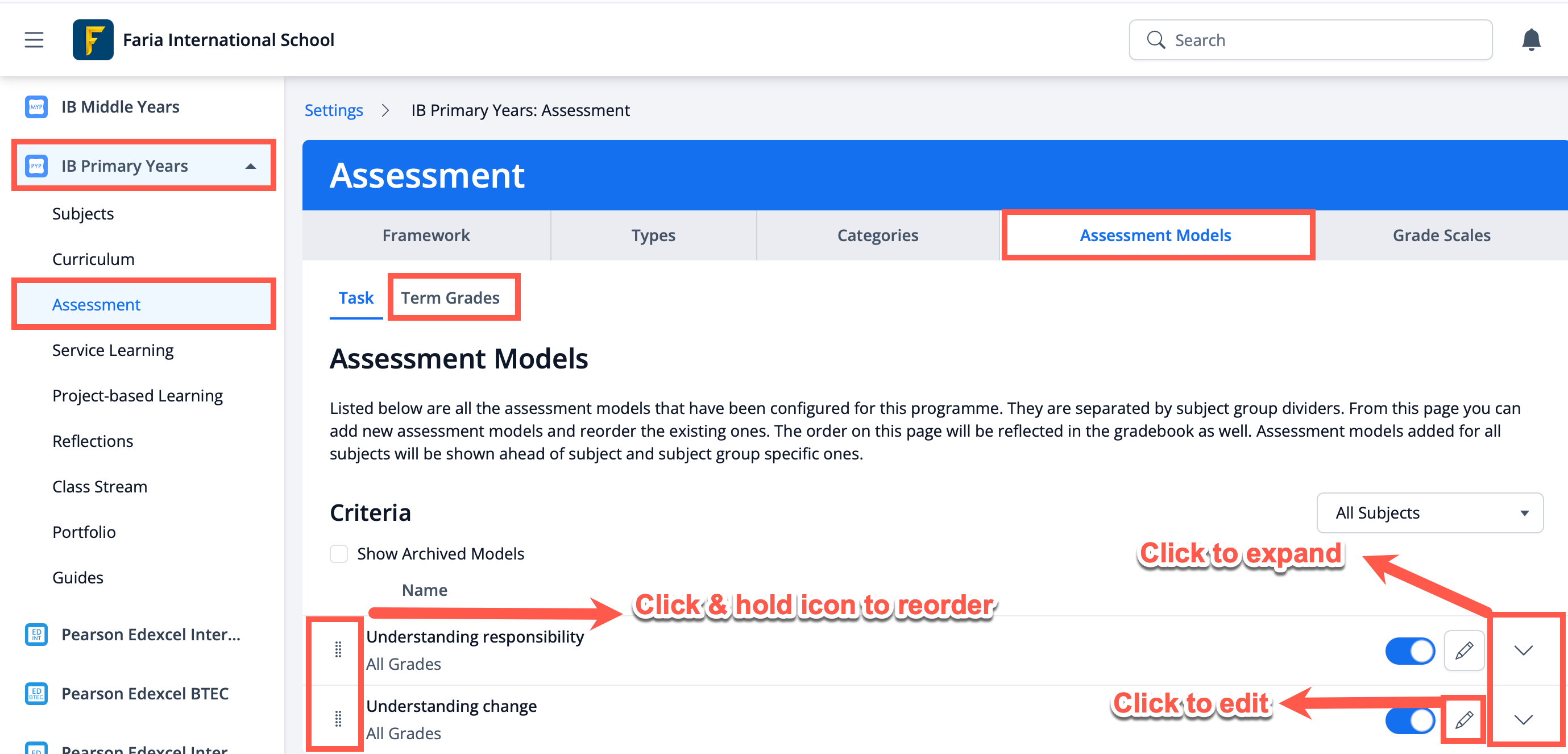The height and width of the screenshot is (754, 1568).
Task: Open the All Subjects dropdown
Action: click(x=1429, y=513)
